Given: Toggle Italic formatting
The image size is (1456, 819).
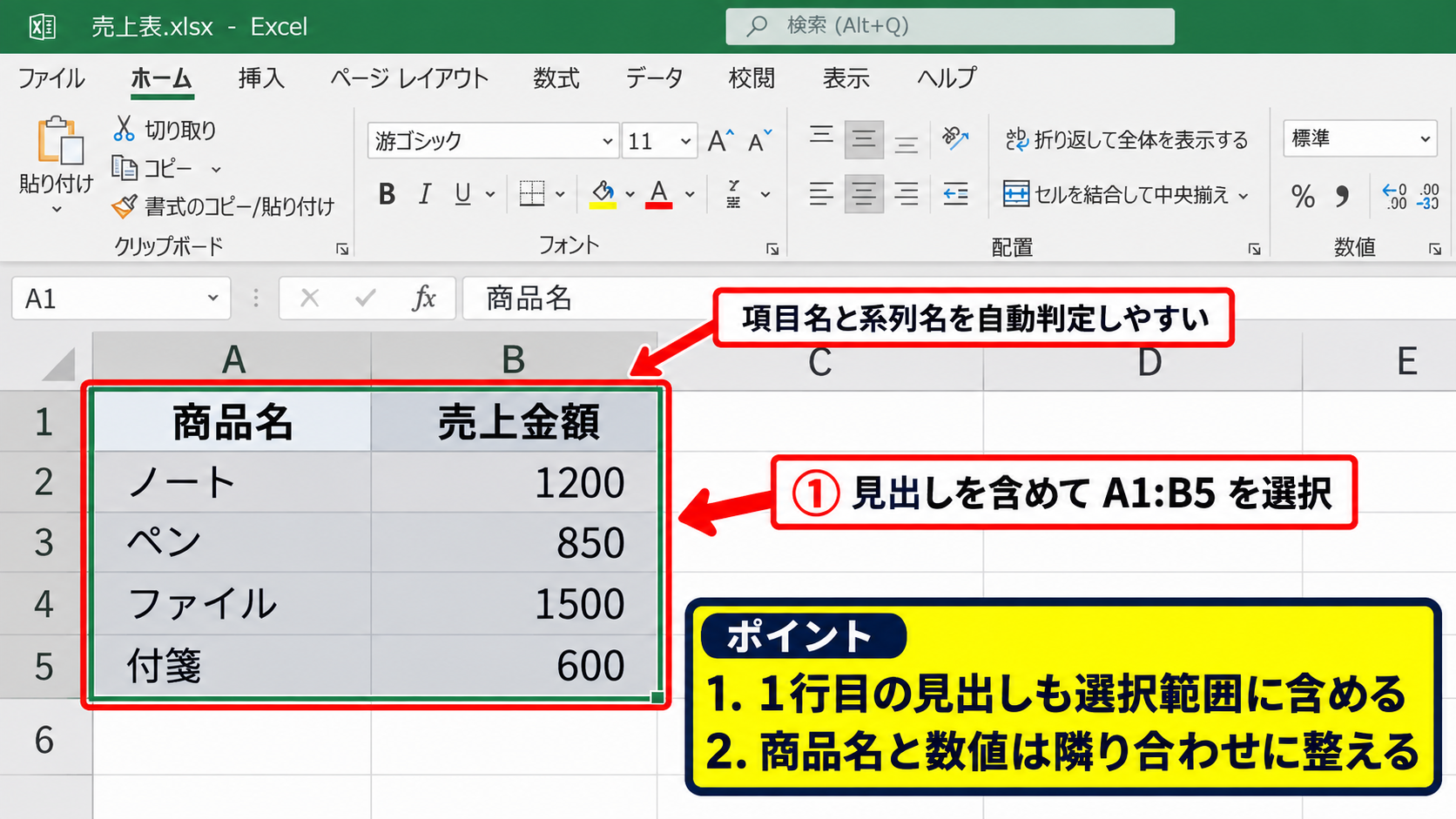Looking at the screenshot, I should pos(425,193).
